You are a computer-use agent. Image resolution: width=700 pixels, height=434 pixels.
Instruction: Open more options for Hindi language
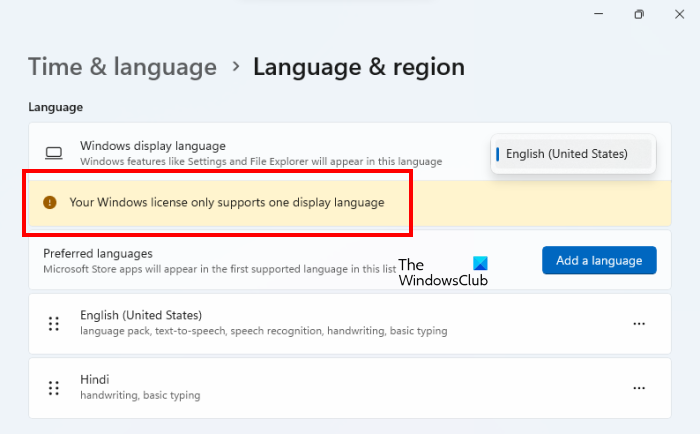pos(639,388)
